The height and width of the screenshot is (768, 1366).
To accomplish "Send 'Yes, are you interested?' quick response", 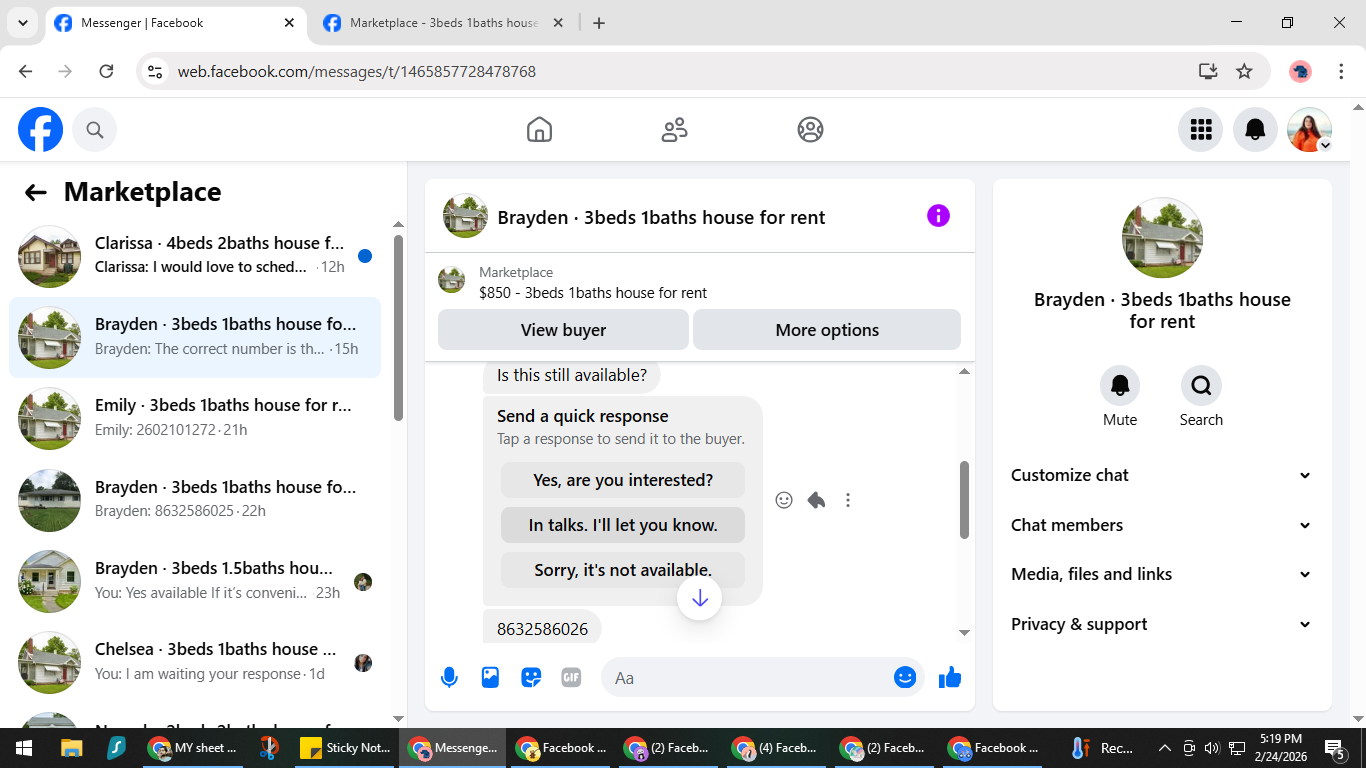I will (623, 480).
